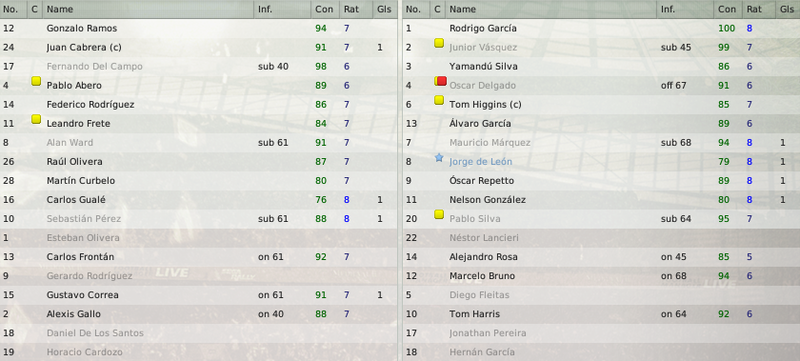The height and width of the screenshot is (361, 800).
Task: Sort right team by Rat column header
Action: point(759,9)
